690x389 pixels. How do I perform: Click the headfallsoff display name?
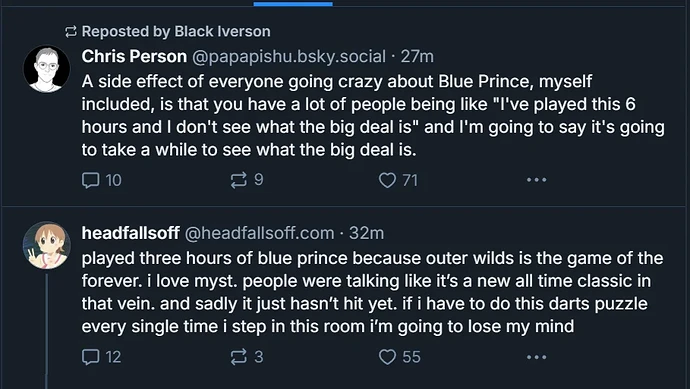[130, 233]
